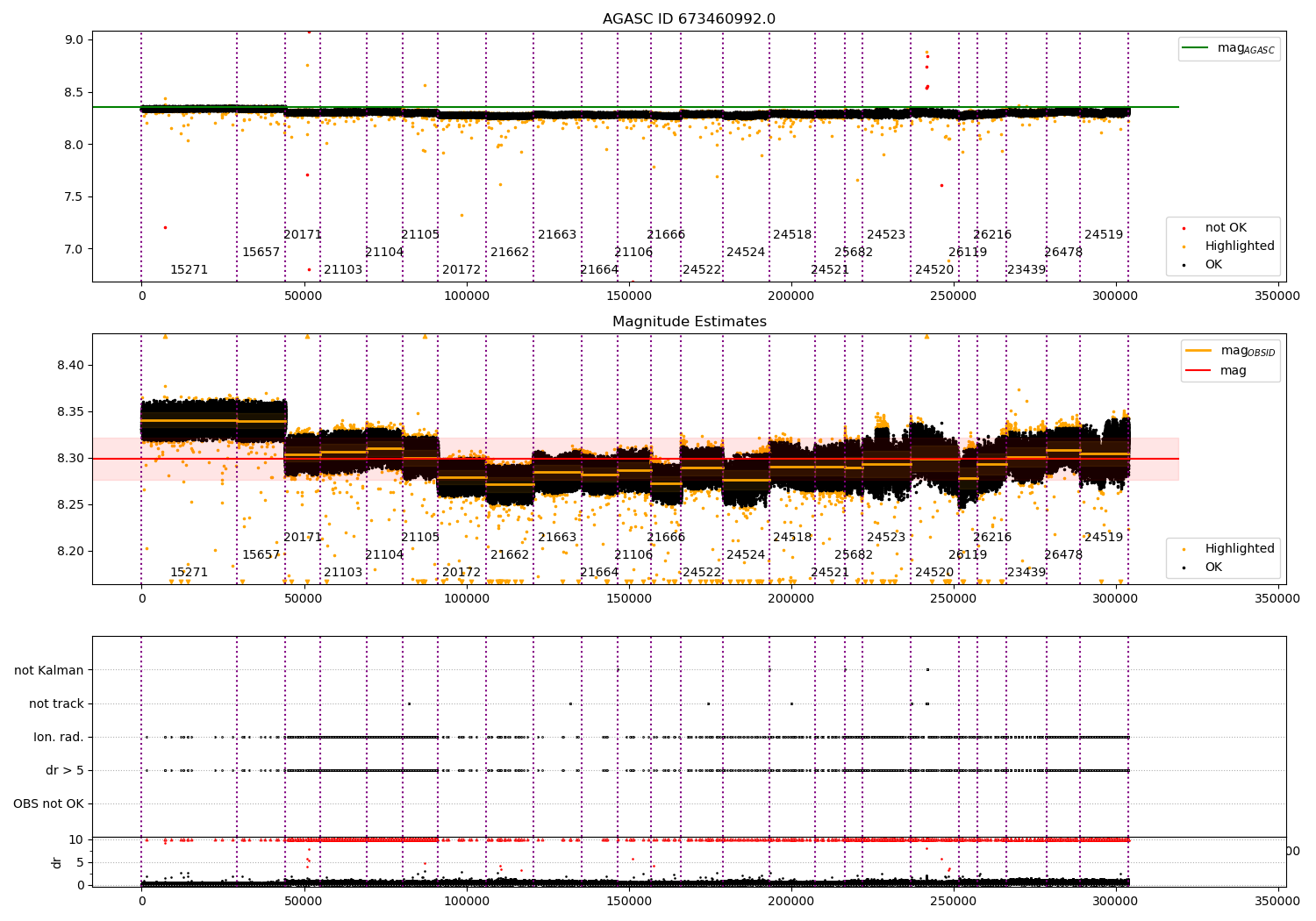Click the 9.0 tick on the top y-axis

point(75,39)
